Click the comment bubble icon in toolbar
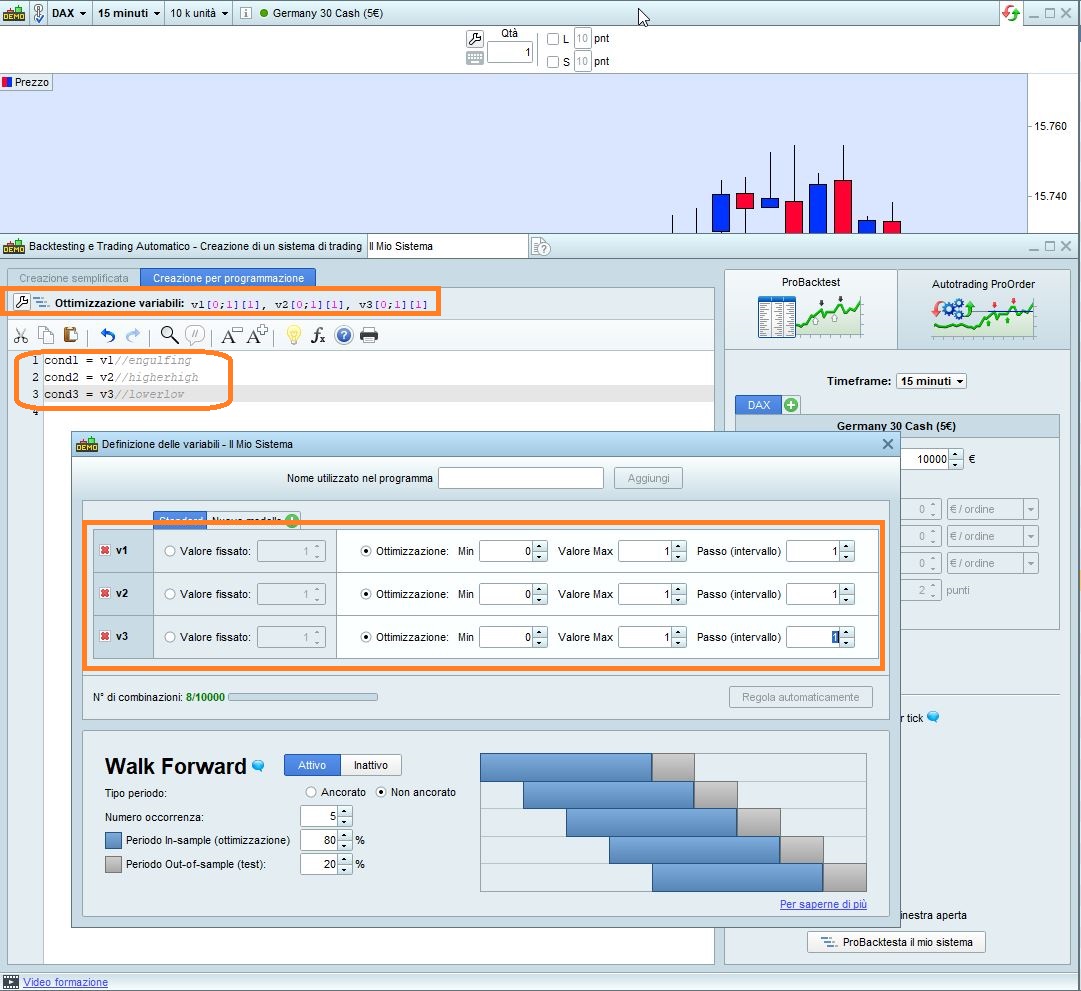Image resolution: width=1081 pixels, height=991 pixels. [x=196, y=335]
